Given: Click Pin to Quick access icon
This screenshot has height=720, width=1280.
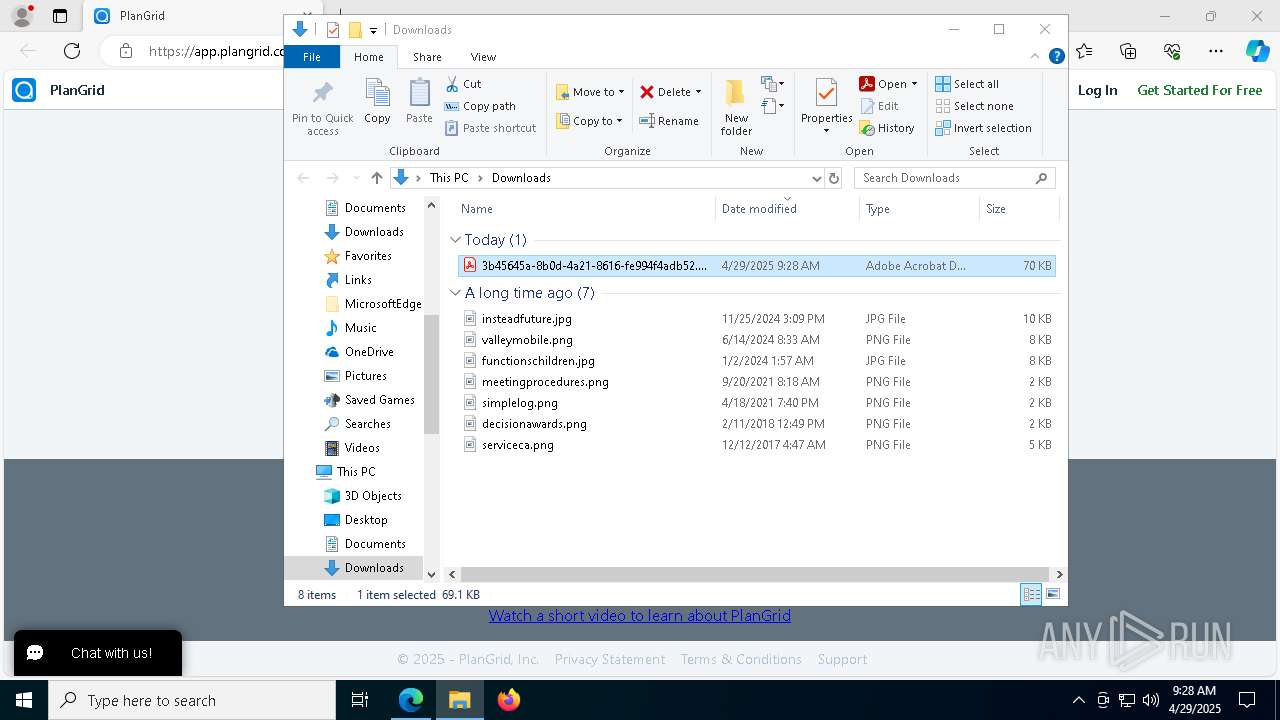Looking at the screenshot, I should pos(322,108).
